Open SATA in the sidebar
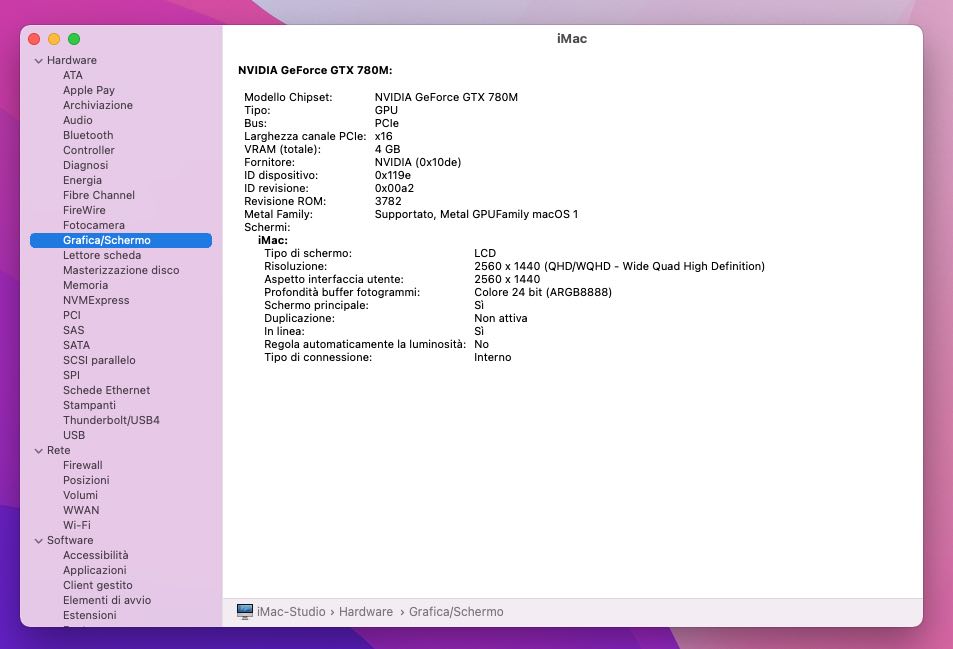Image resolution: width=953 pixels, height=649 pixels. coord(76,345)
